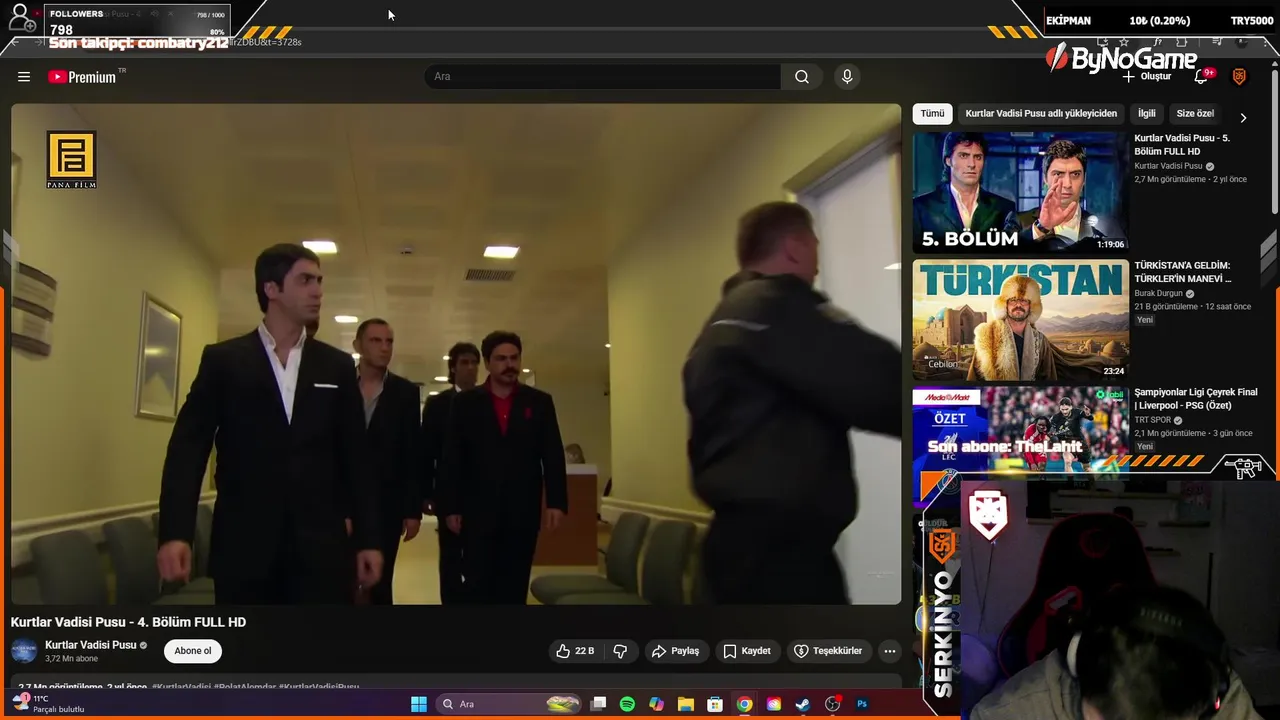The width and height of the screenshot is (1280, 720).
Task: Open the YouTube hamburger guide menu
Action: pos(24,77)
